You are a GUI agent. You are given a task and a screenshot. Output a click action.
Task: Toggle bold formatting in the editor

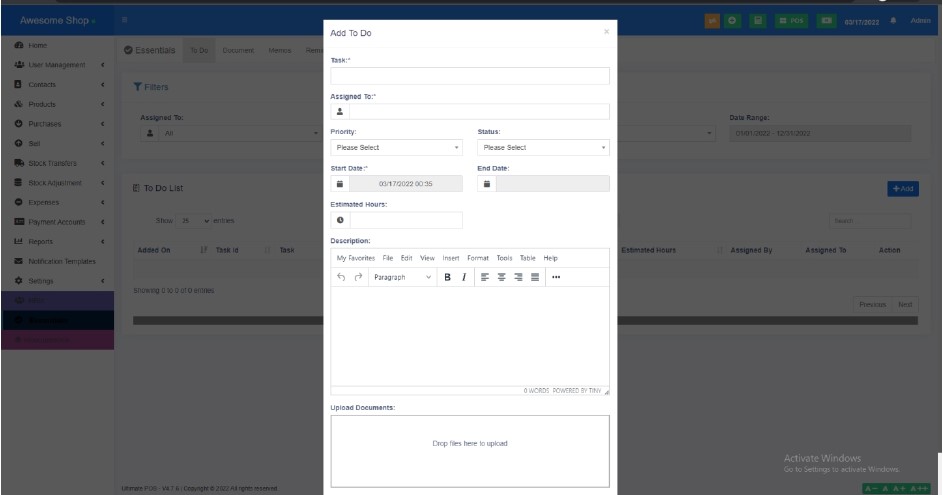point(447,277)
